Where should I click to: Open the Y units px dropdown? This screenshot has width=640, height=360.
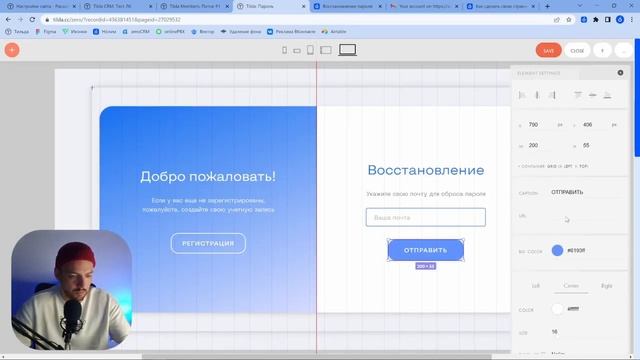tap(614, 124)
